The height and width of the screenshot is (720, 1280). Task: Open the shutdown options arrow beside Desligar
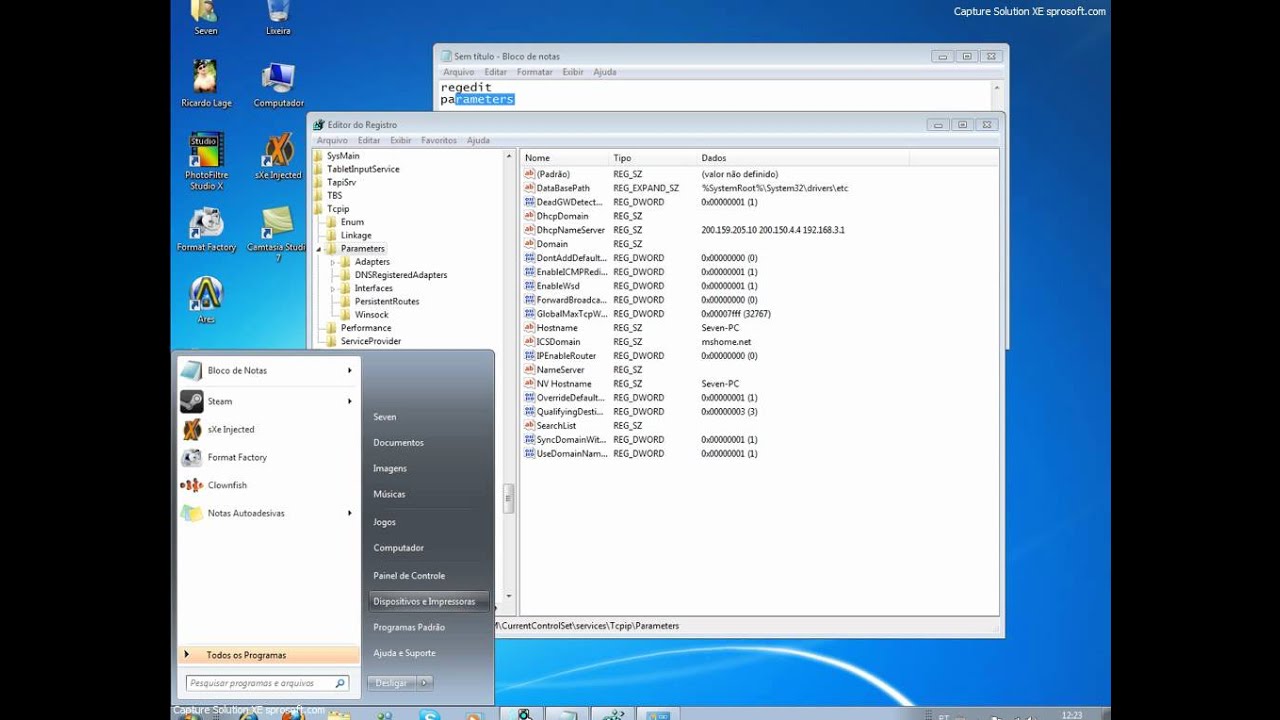(425, 683)
